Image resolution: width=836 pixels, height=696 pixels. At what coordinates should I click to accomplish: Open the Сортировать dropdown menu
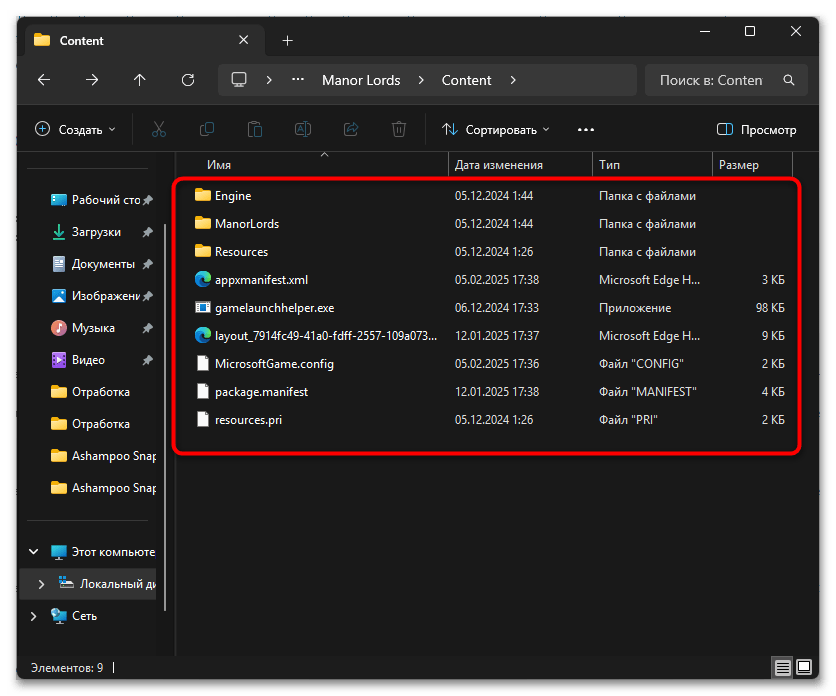(495, 130)
